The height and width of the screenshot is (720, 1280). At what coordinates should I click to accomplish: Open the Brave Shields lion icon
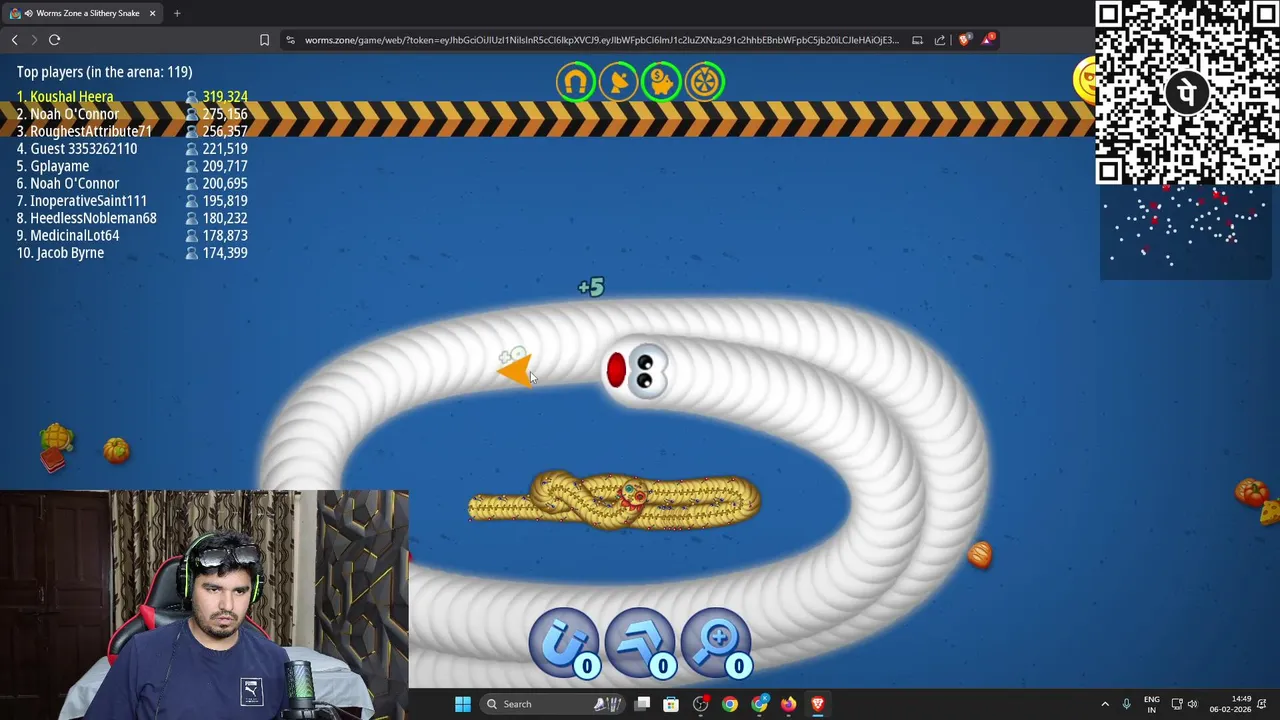[964, 40]
